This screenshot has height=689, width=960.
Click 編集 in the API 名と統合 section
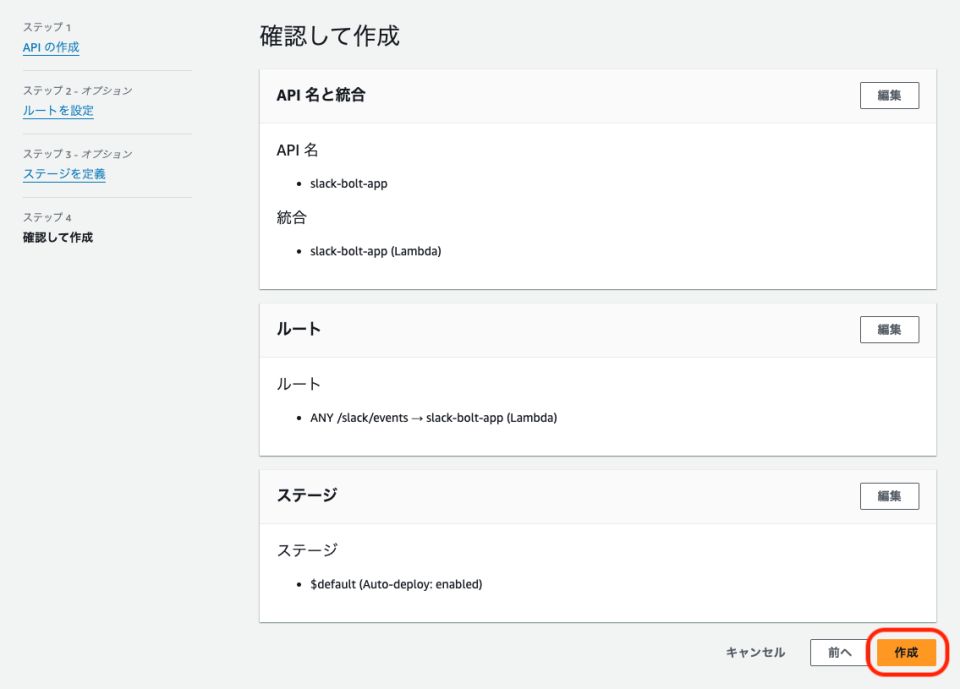click(x=889, y=95)
